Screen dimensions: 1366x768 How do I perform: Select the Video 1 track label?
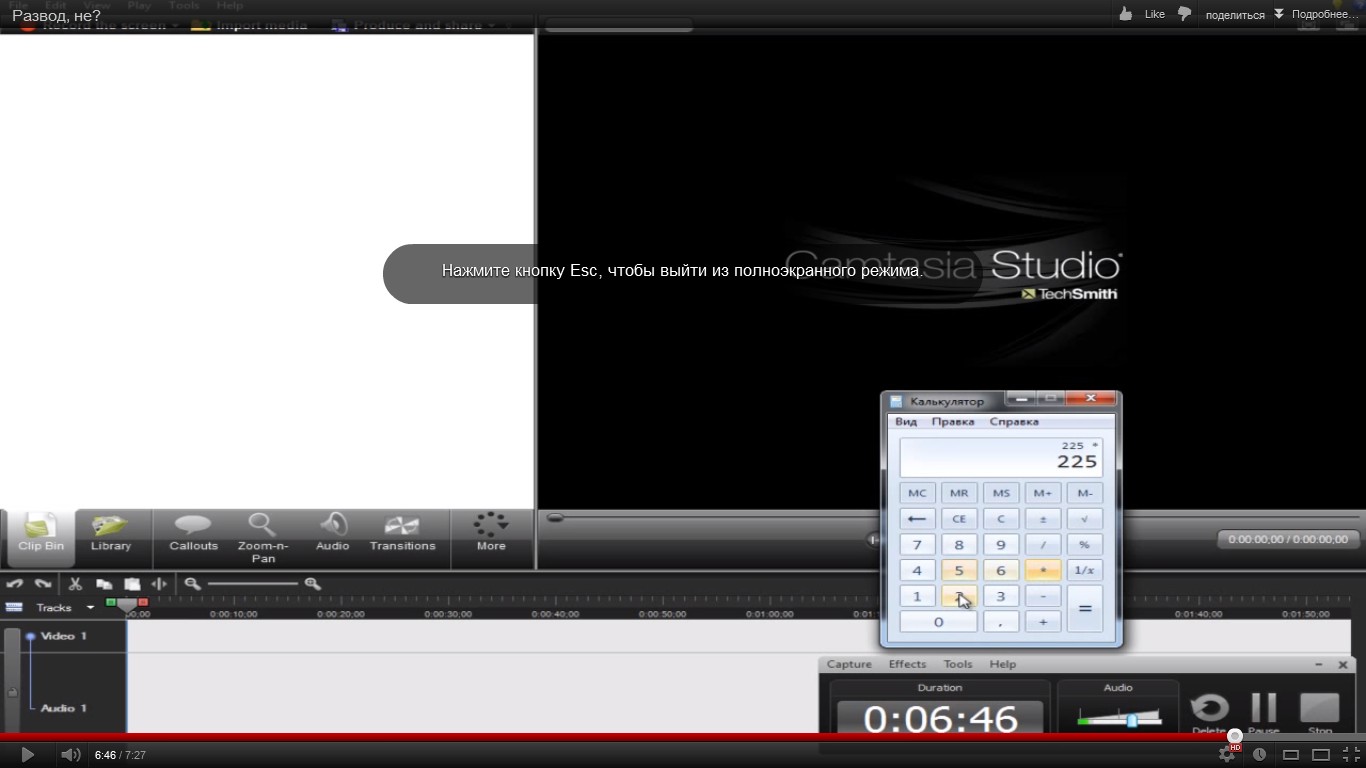64,636
